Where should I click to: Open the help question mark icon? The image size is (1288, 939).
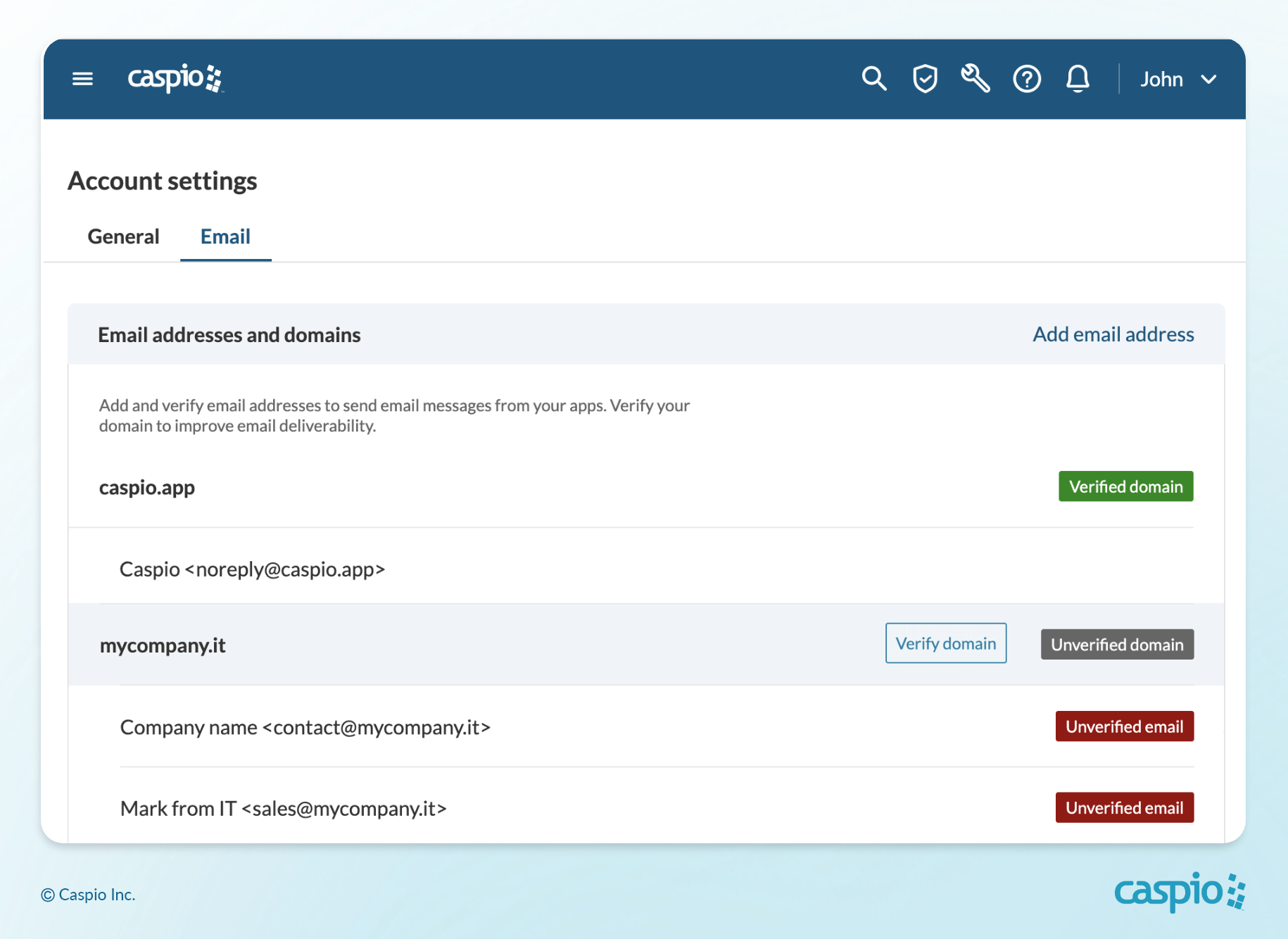coord(1026,79)
